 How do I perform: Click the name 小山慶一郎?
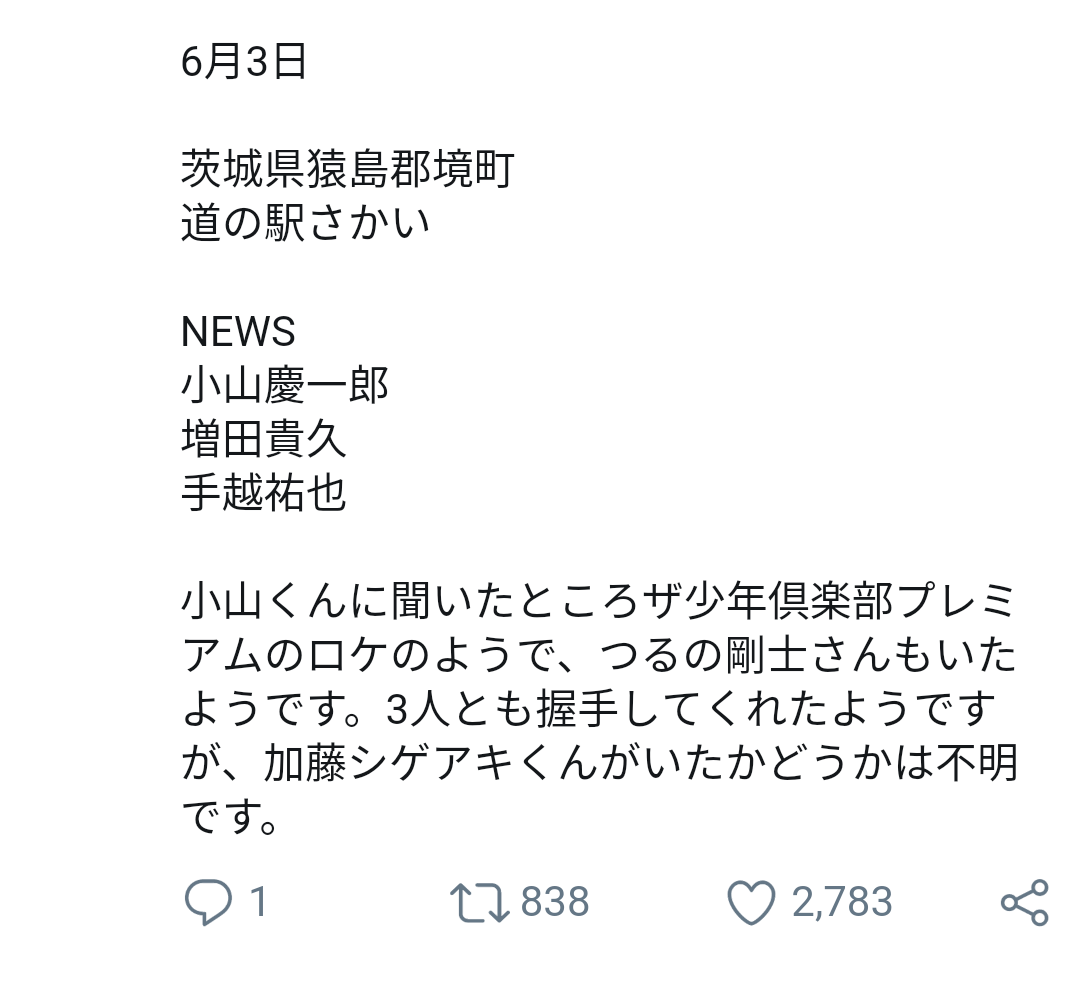click(x=285, y=385)
